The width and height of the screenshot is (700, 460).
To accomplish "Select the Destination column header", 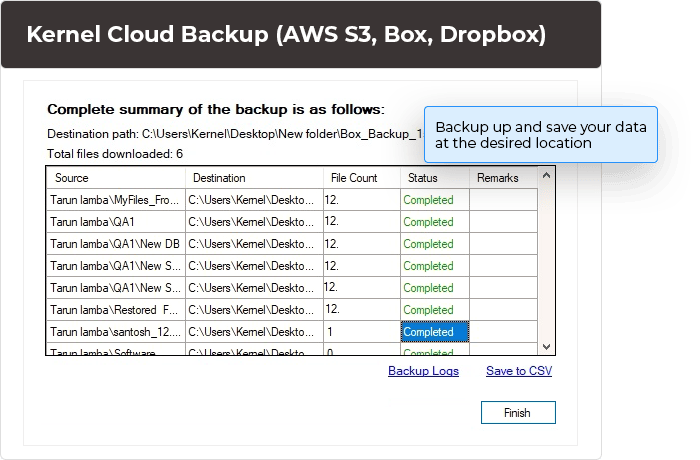I will click(254, 178).
